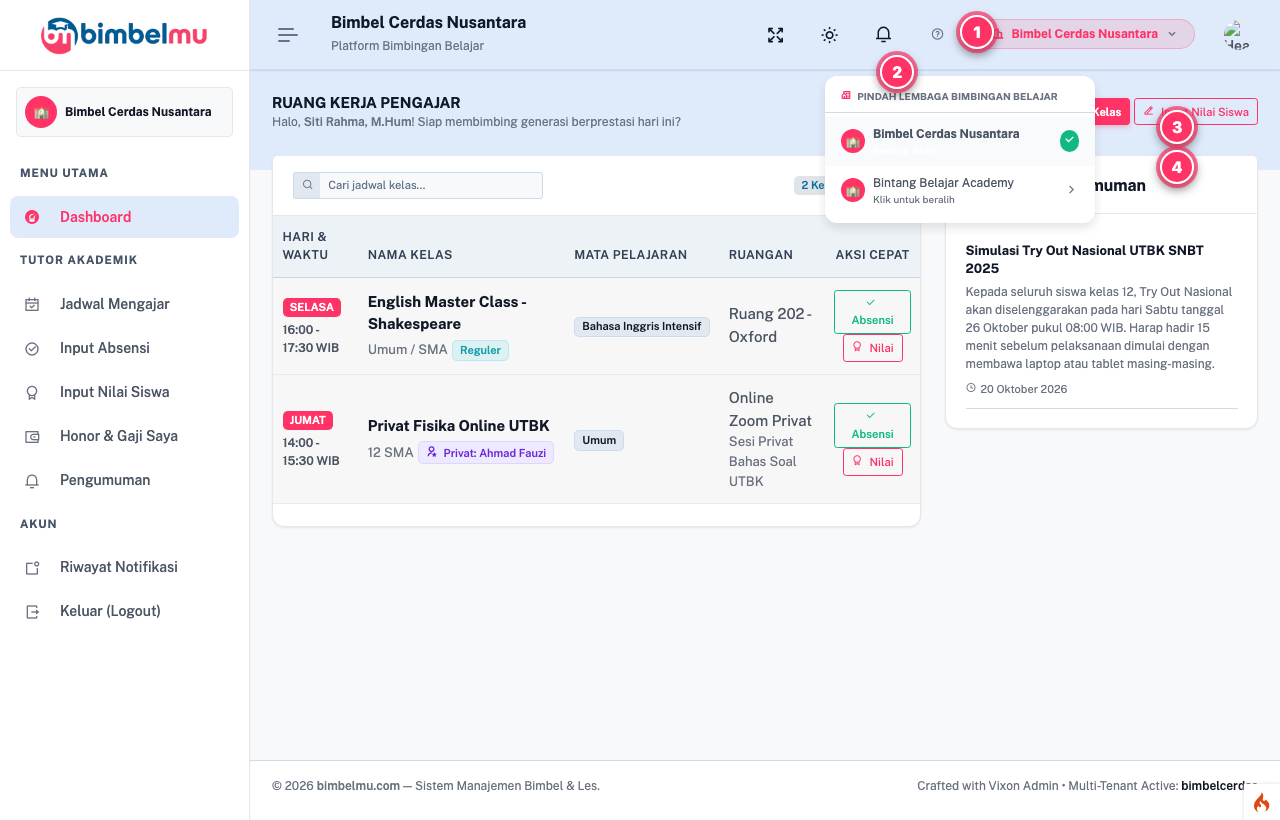Open the Simulasi Try Out Nasional UTBK SNBT announcement
The image size is (1280, 820).
pos(1085,259)
